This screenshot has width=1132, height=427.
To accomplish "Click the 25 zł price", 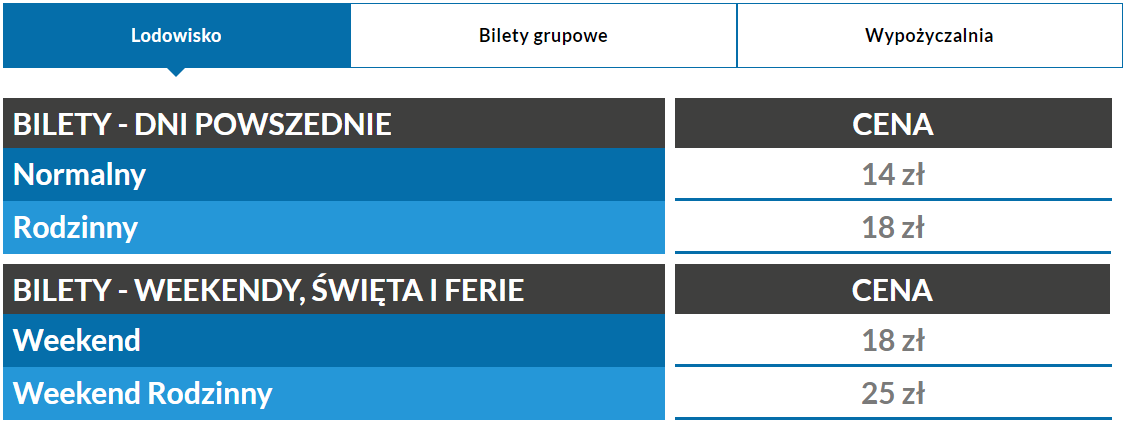I will tap(893, 393).
